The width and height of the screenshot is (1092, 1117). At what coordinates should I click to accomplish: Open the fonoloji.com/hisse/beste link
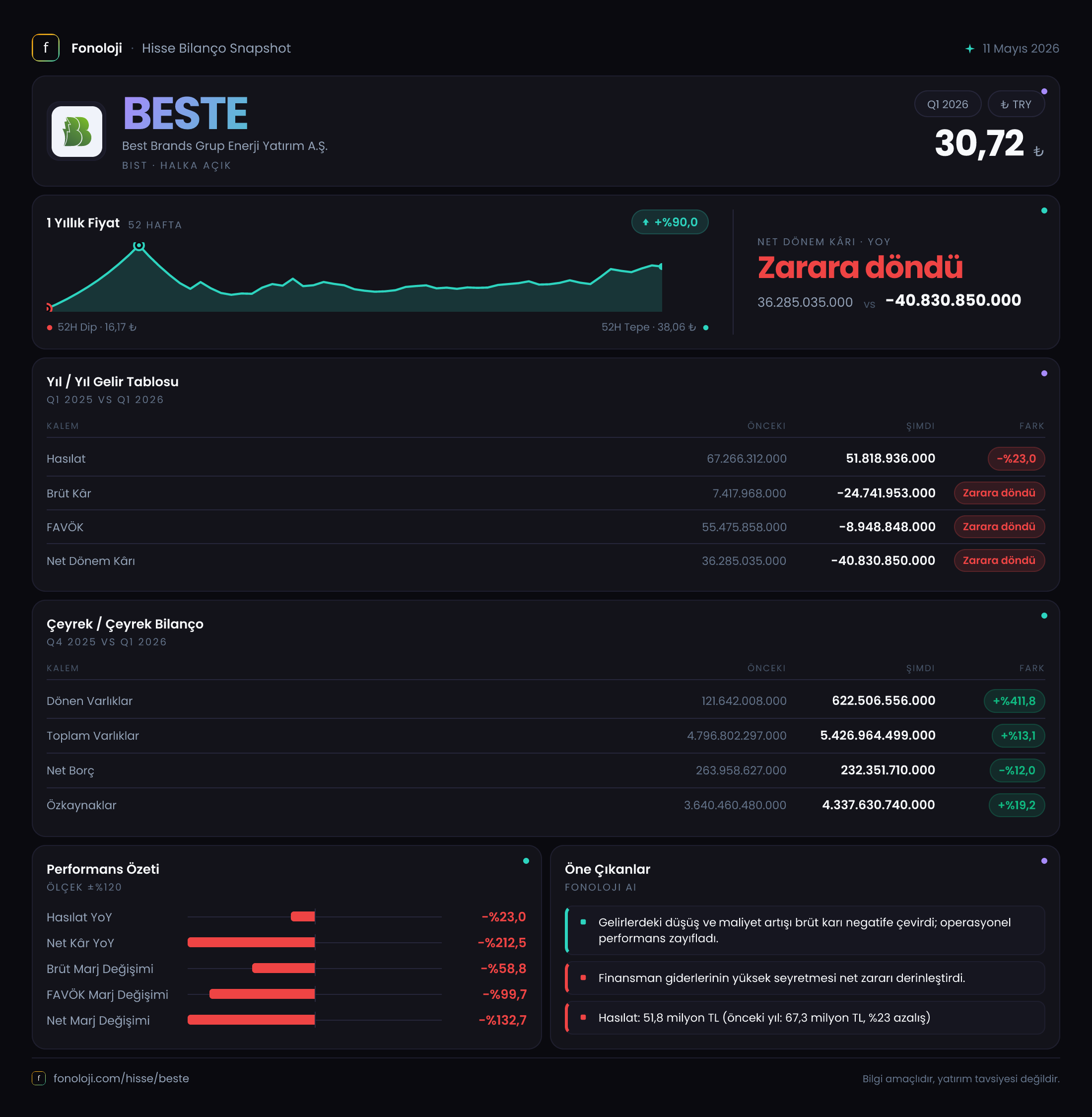click(121, 1079)
